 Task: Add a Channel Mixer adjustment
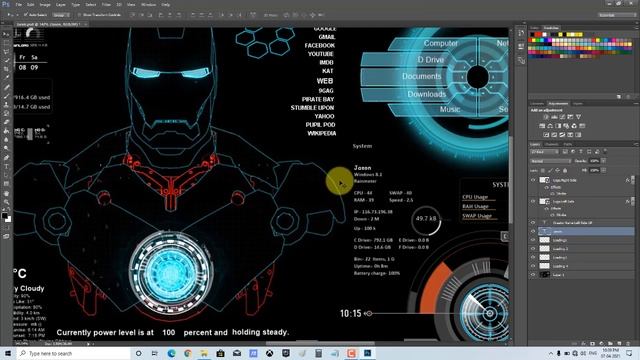574,126
